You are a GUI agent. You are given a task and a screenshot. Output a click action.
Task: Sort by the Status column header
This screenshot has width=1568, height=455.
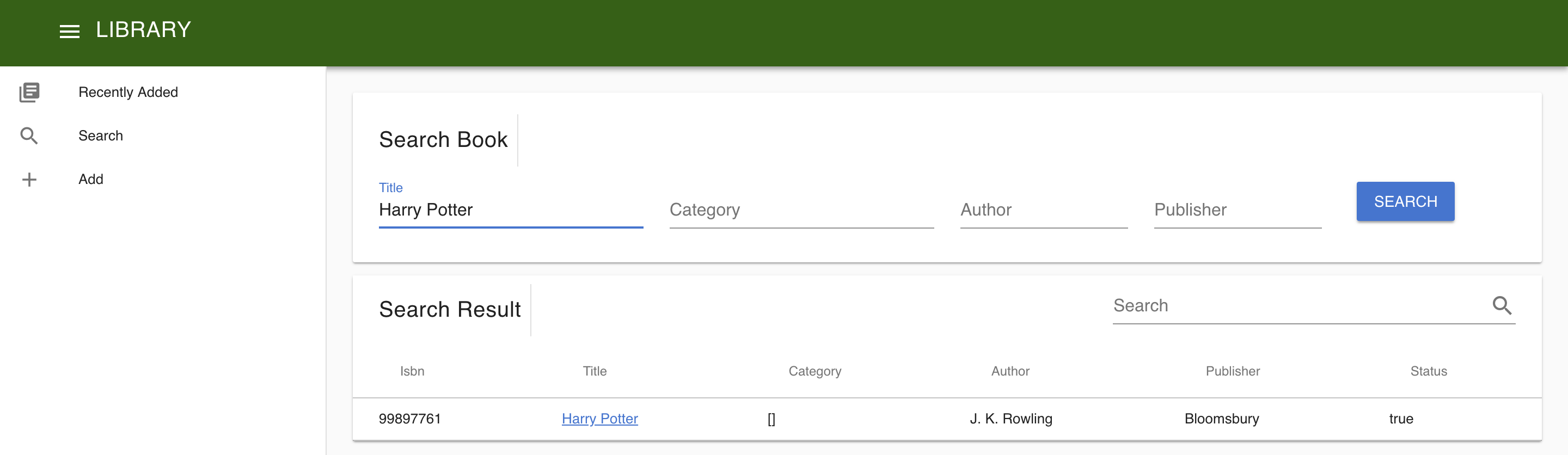pos(1428,371)
